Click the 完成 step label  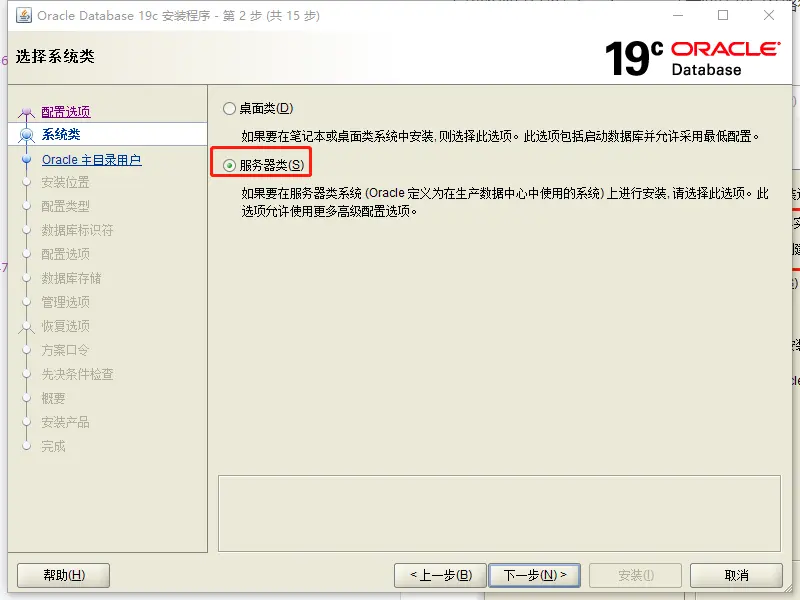53,446
